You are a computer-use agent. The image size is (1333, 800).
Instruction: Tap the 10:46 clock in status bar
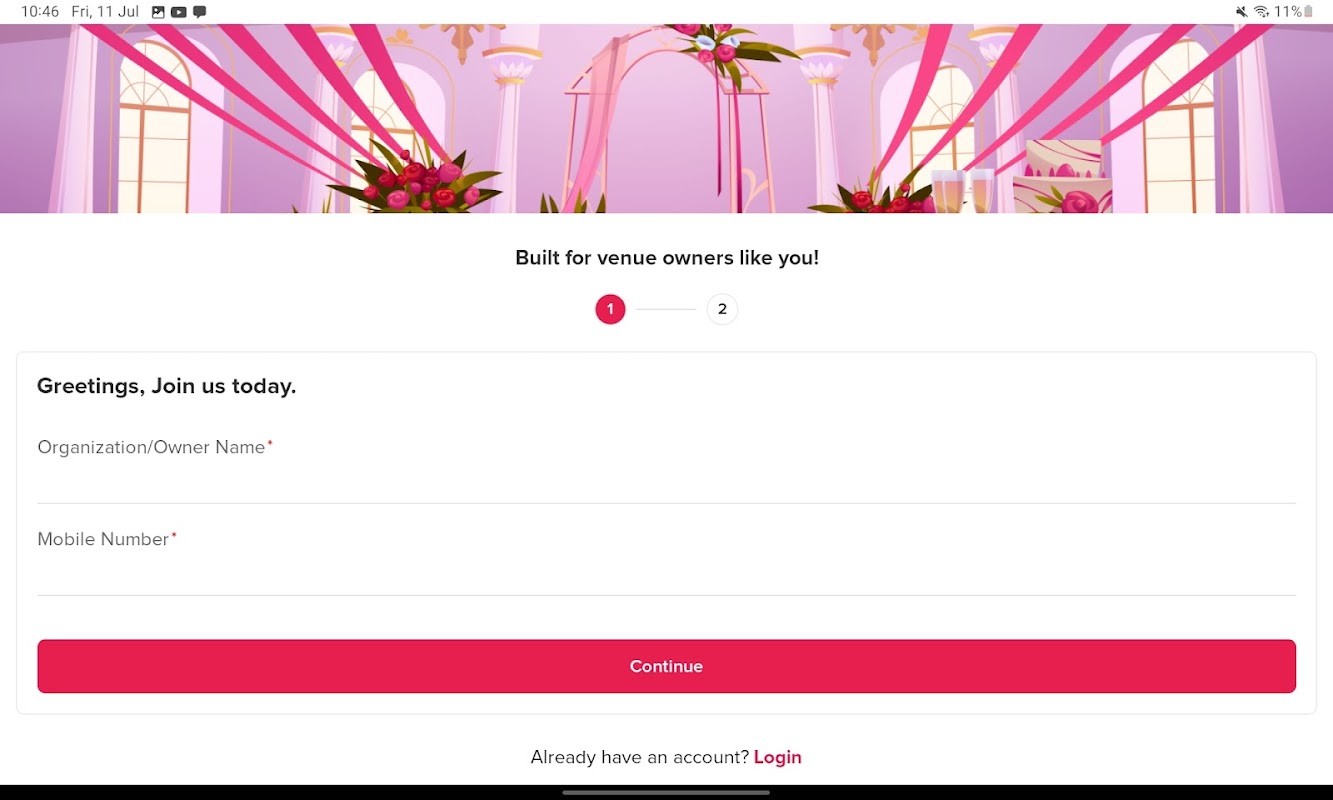coord(40,12)
